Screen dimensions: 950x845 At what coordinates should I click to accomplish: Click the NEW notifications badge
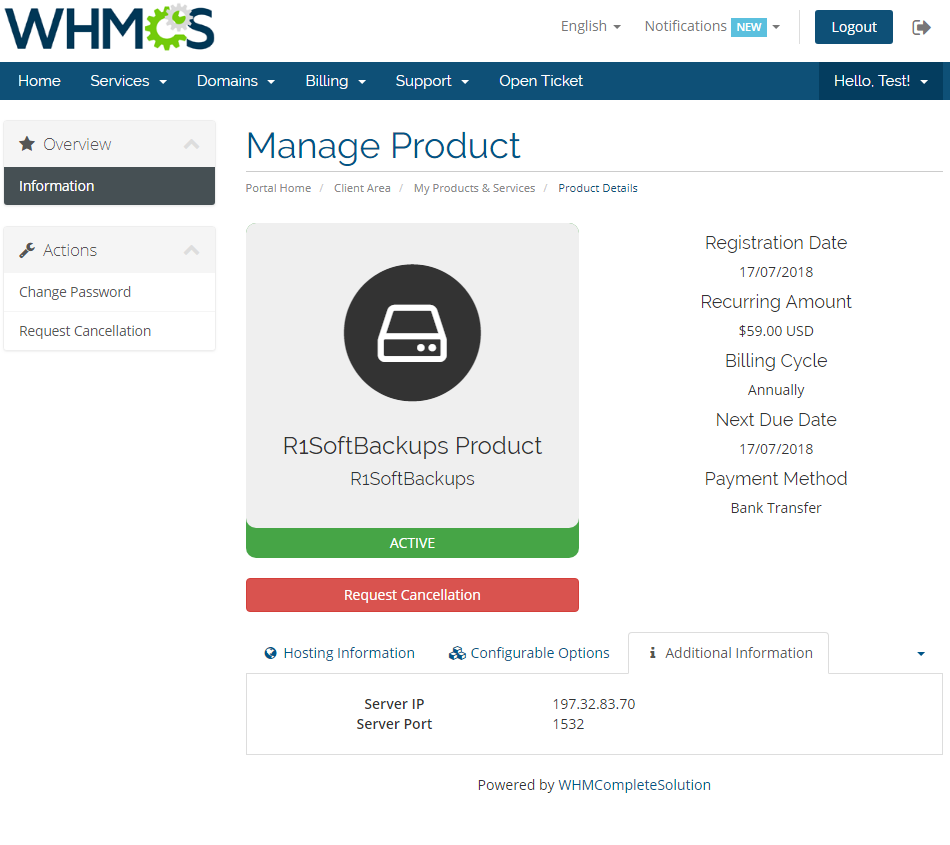pos(749,27)
